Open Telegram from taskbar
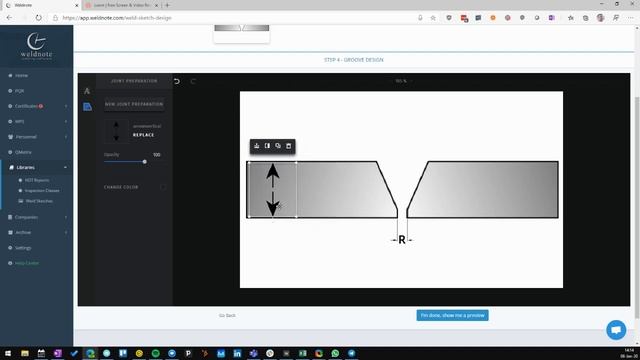 pos(351,353)
